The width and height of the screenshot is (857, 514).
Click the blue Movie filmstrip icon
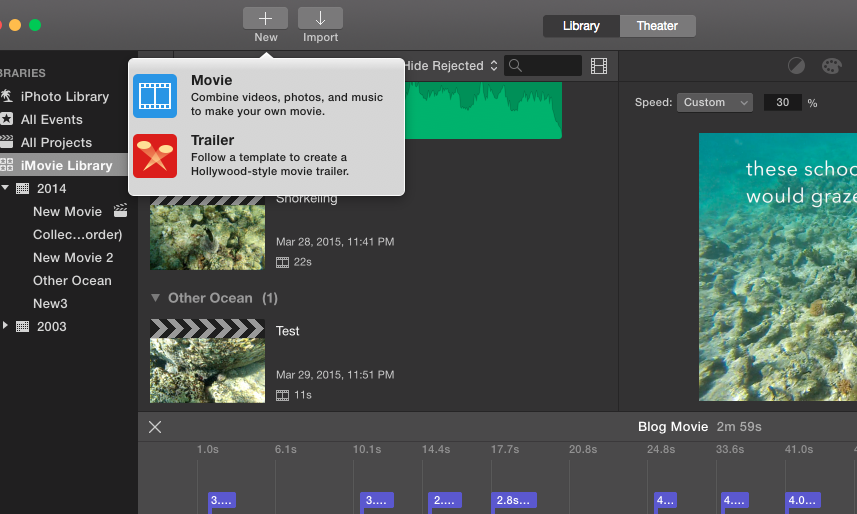pyautogui.click(x=155, y=96)
